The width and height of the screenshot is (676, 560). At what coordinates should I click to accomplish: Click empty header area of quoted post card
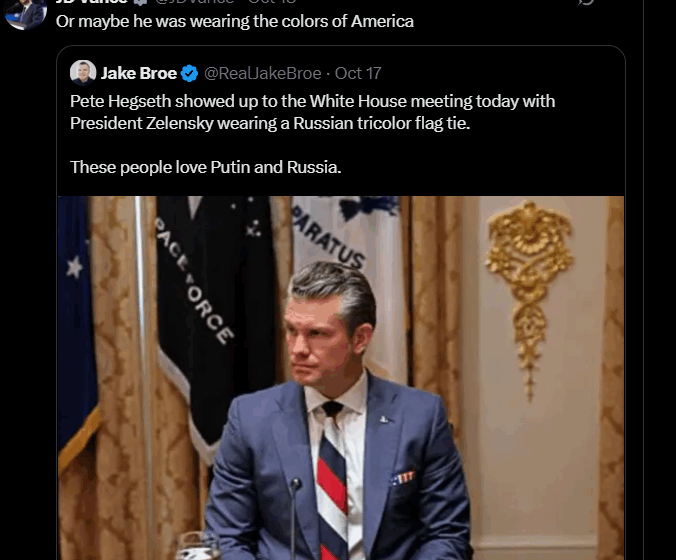500,73
